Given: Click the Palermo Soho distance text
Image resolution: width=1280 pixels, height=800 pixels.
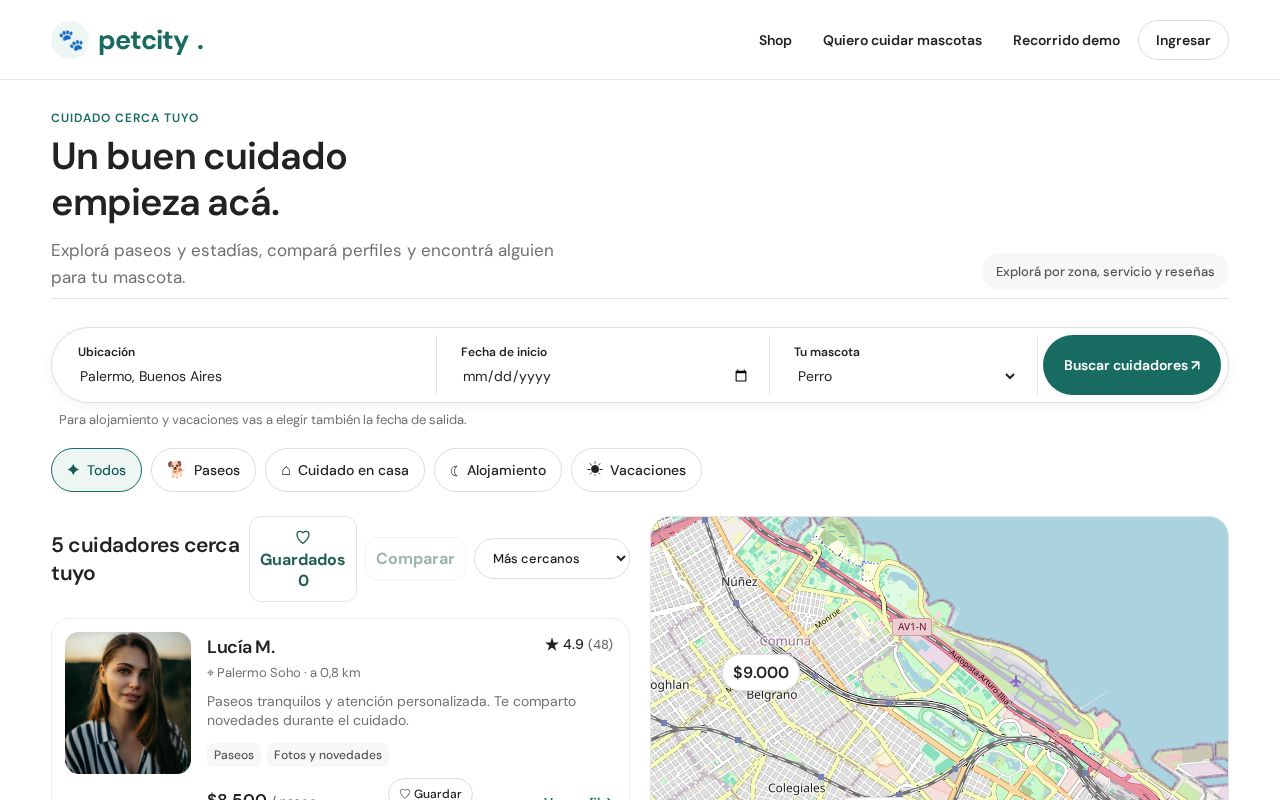Looking at the screenshot, I should click(x=284, y=673).
